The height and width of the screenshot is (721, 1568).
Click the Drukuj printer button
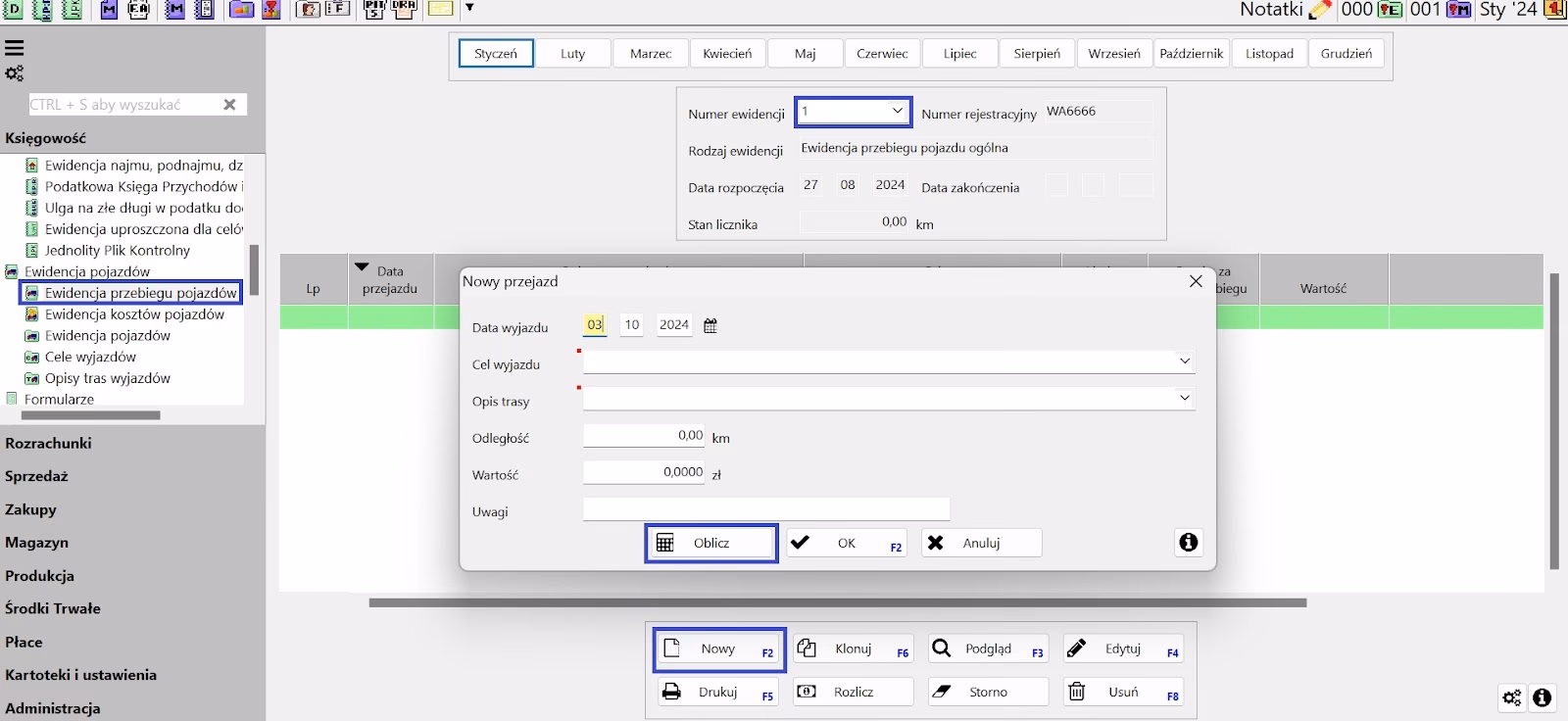click(x=717, y=692)
